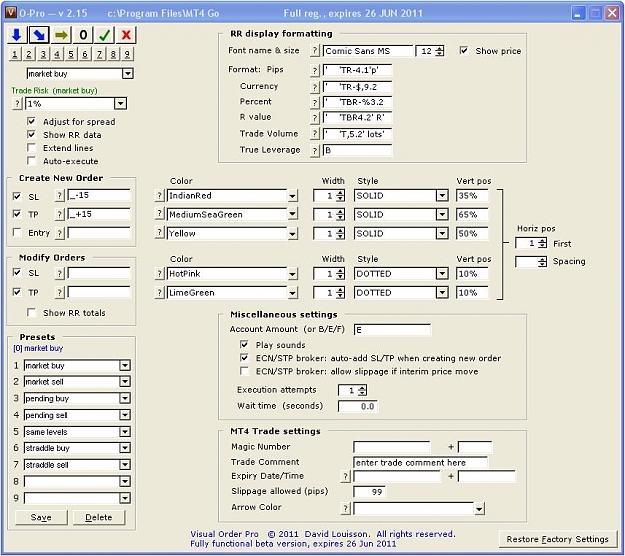Open the Arrow Color dropdown
The image size is (625, 556).
[x=480, y=509]
